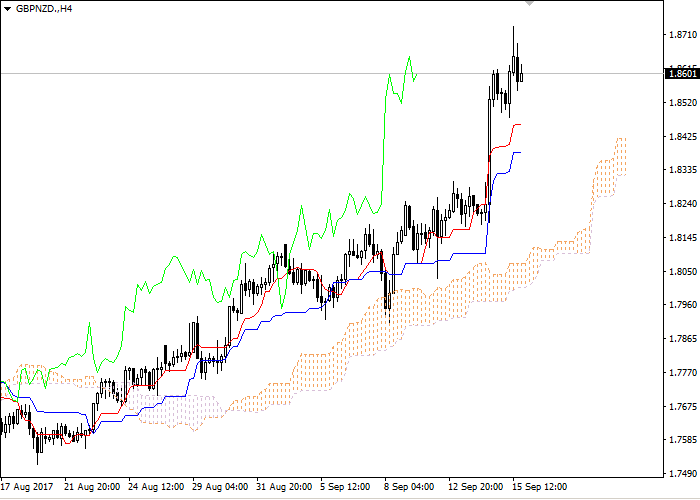700x500 pixels.
Task: Click the 12 Sep 20:00 time label
Action: coord(475,487)
